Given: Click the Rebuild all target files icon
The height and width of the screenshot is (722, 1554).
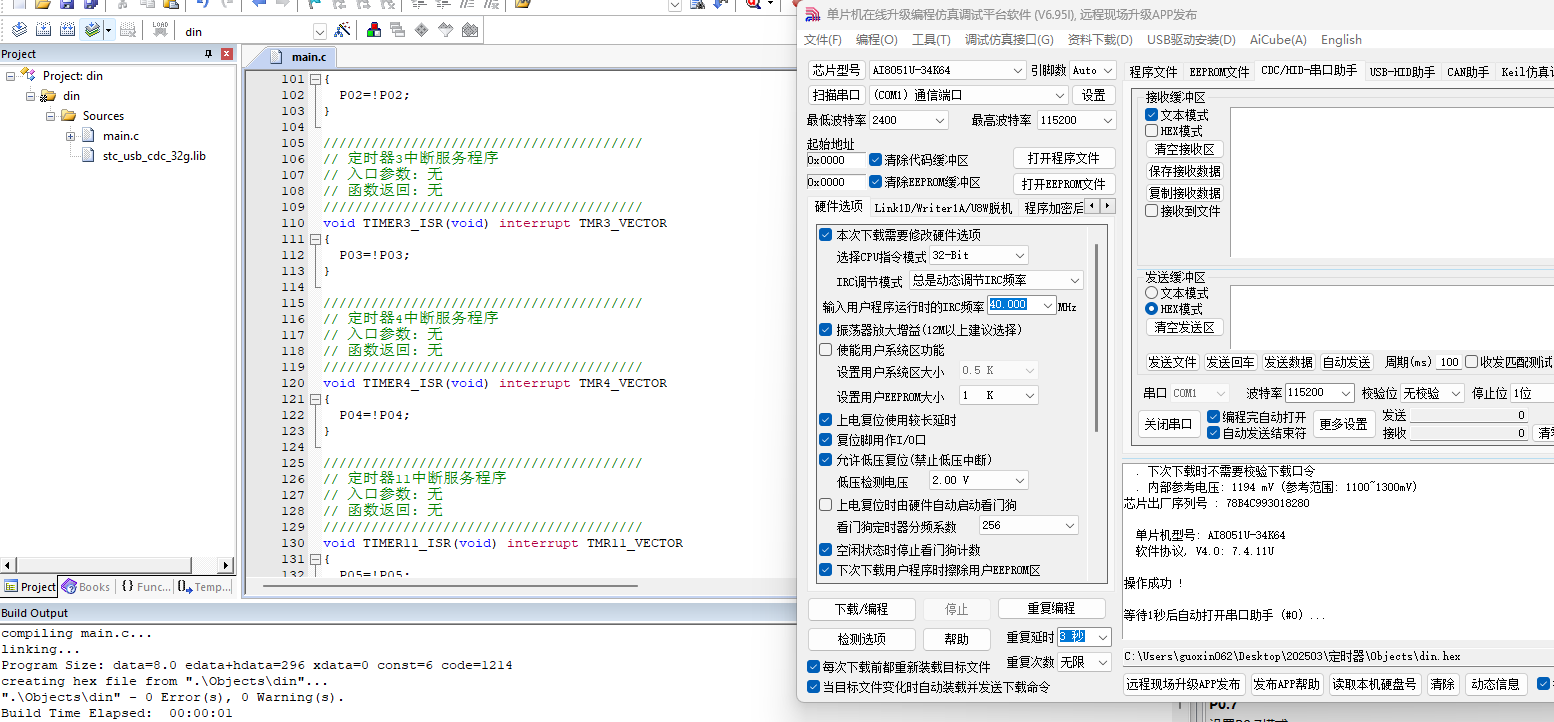Looking at the screenshot, I should [x=68, y=31].
